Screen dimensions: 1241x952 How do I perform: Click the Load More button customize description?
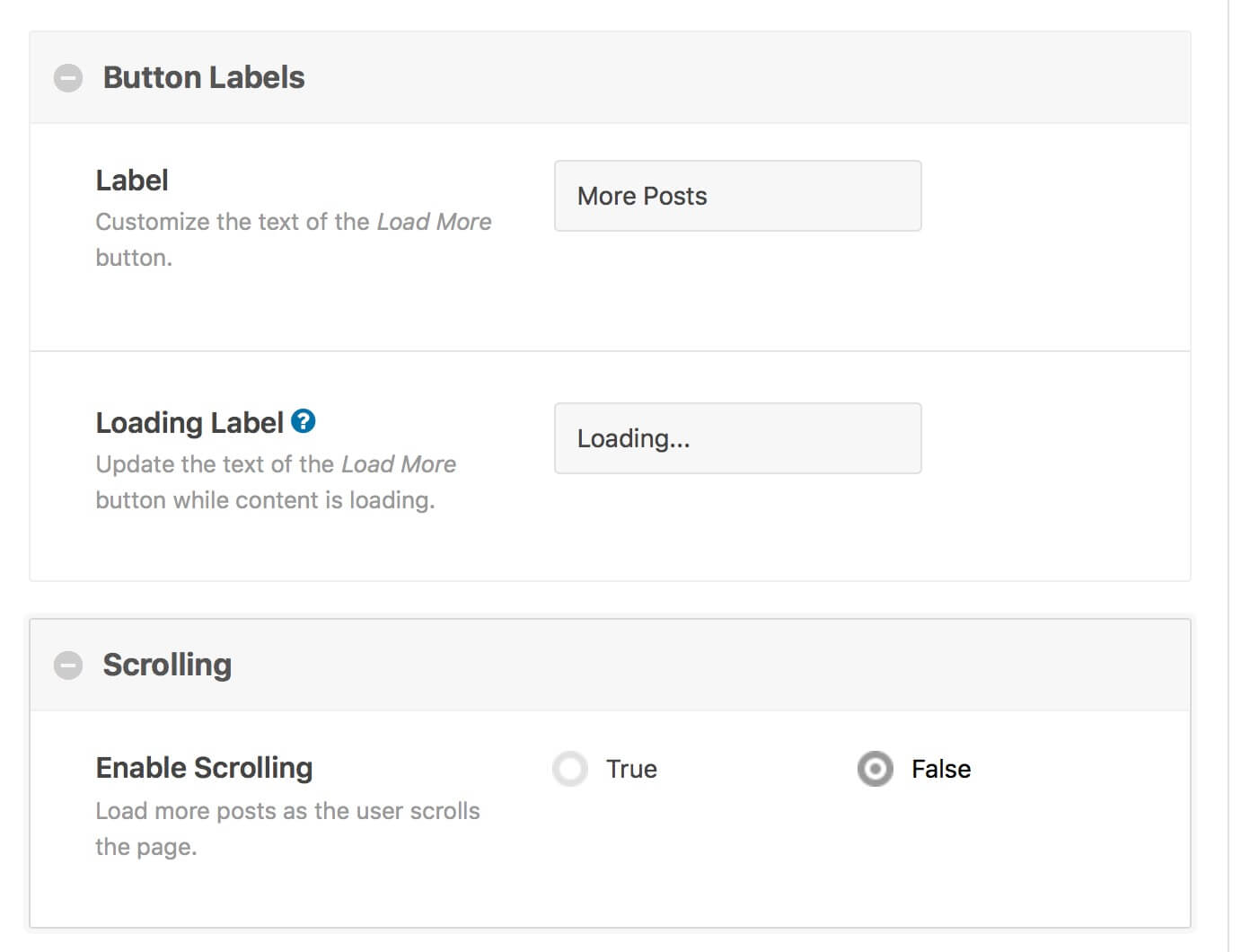[294, 240]
